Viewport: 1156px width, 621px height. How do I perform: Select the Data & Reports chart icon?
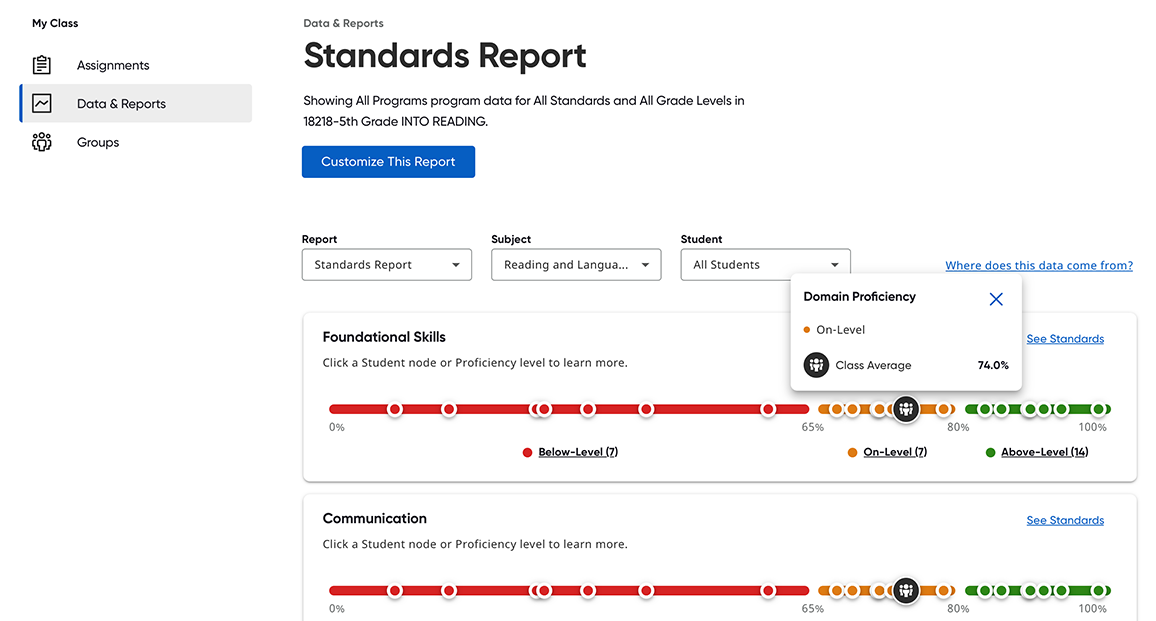pos(42,103)
